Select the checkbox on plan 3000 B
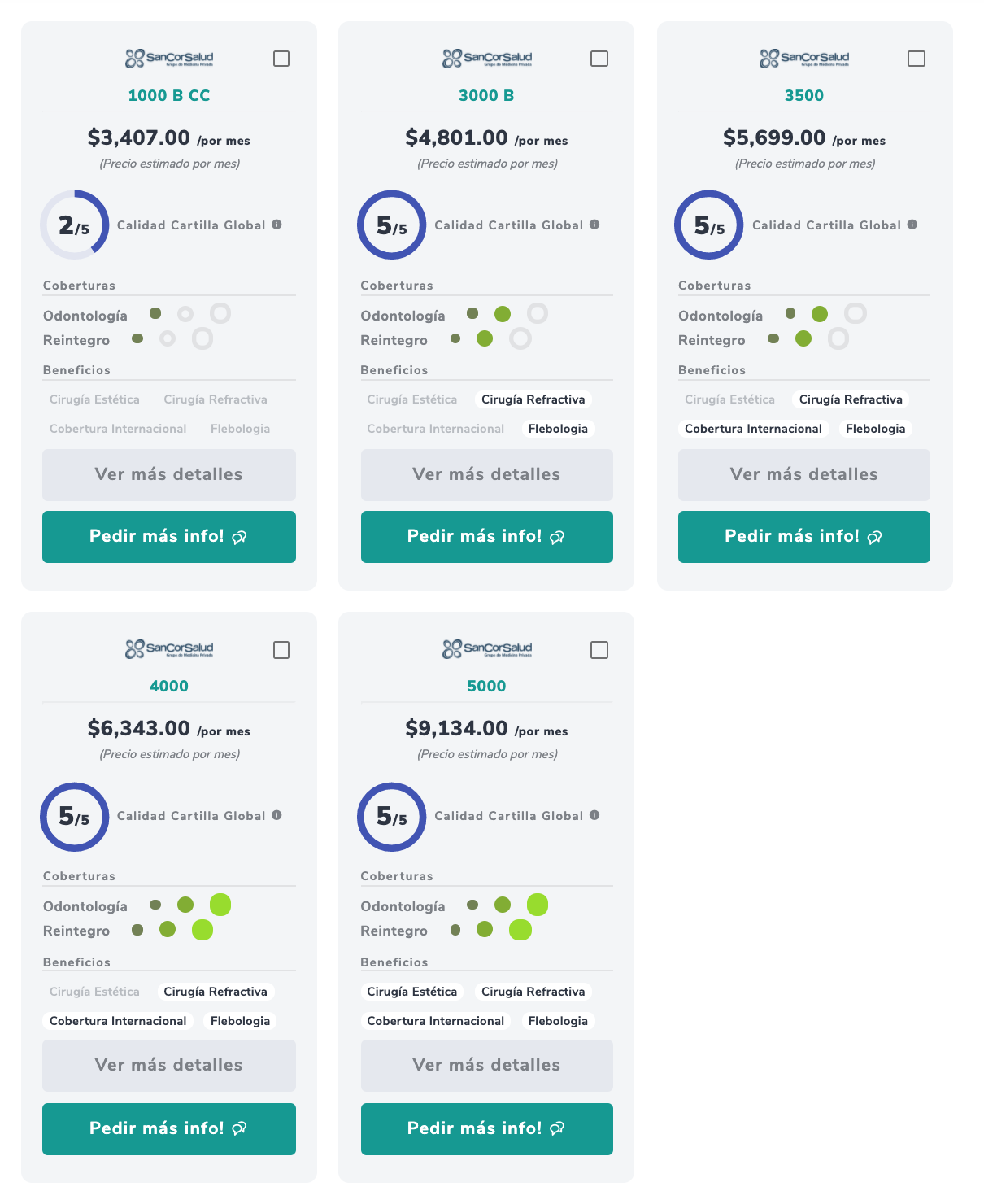The height and width of the screenshot is (1204, 984). tap(599, 59)
